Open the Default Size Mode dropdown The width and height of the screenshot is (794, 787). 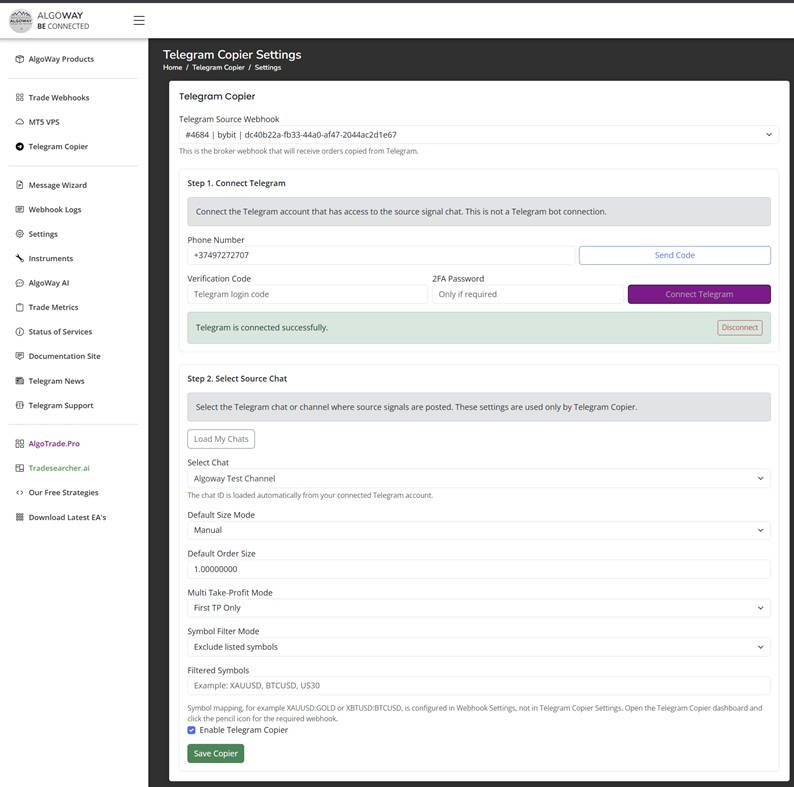479,530
